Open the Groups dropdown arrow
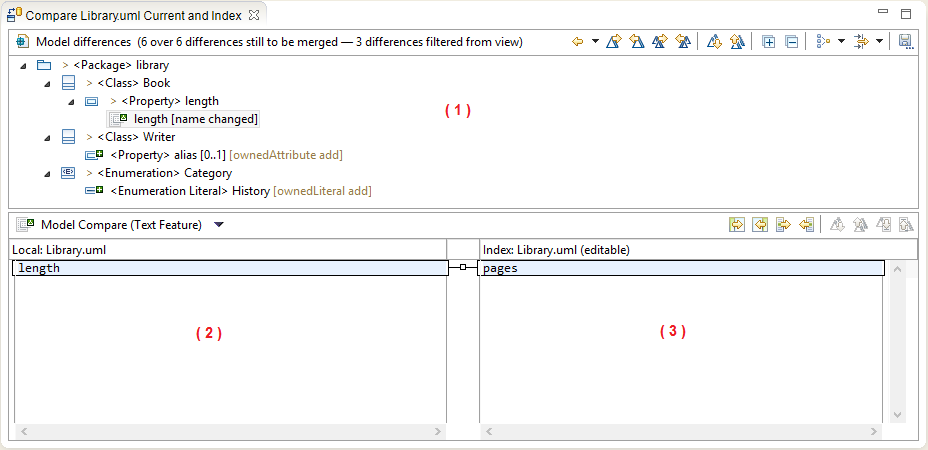928x450 pixels. (842, 42)
